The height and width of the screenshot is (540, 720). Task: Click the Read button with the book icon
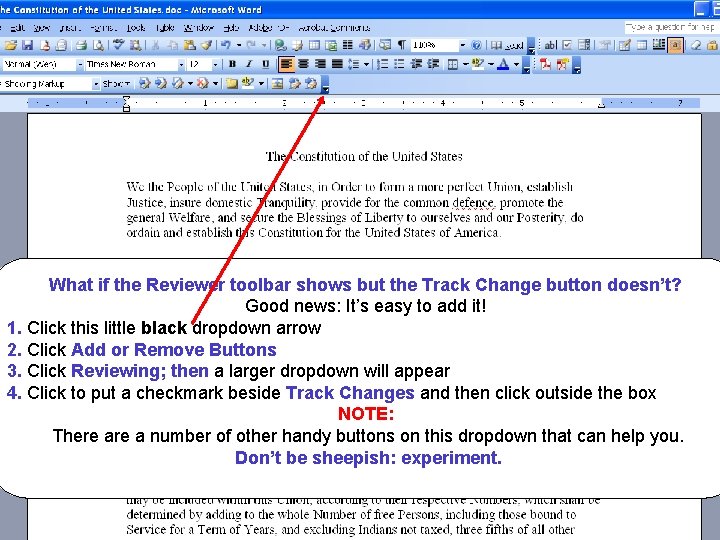(x=507, y=45)
